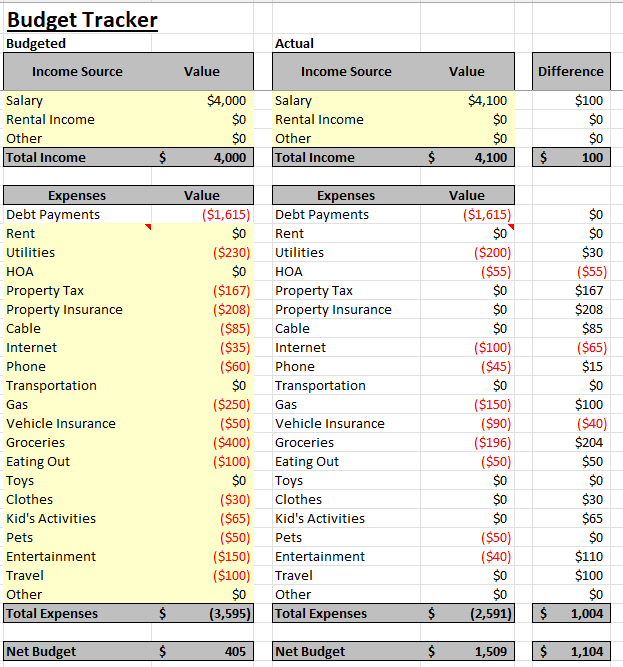Select the Difference column header
Image resolution: width=623 pixels, height=667 pixels.
571,71
